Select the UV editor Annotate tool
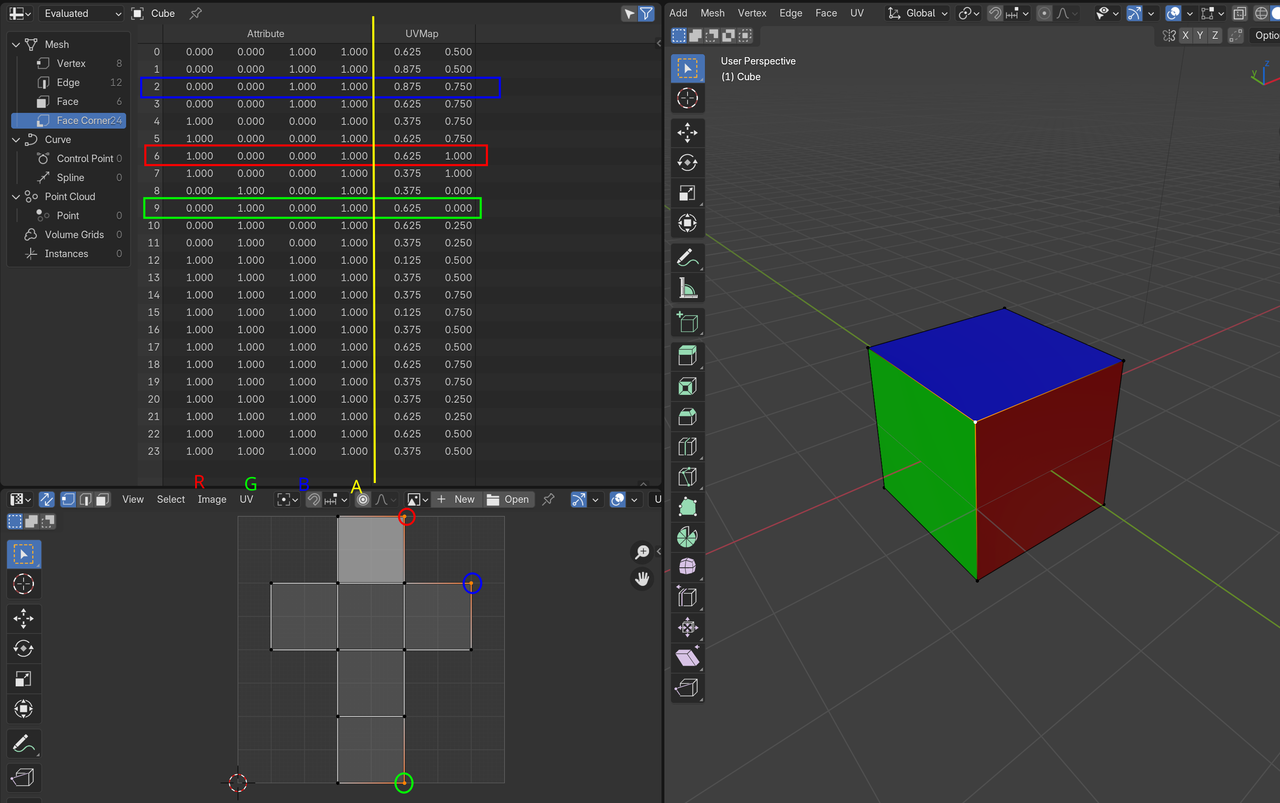This screenshot has height=803, width=1280. [x=24, y=744]
